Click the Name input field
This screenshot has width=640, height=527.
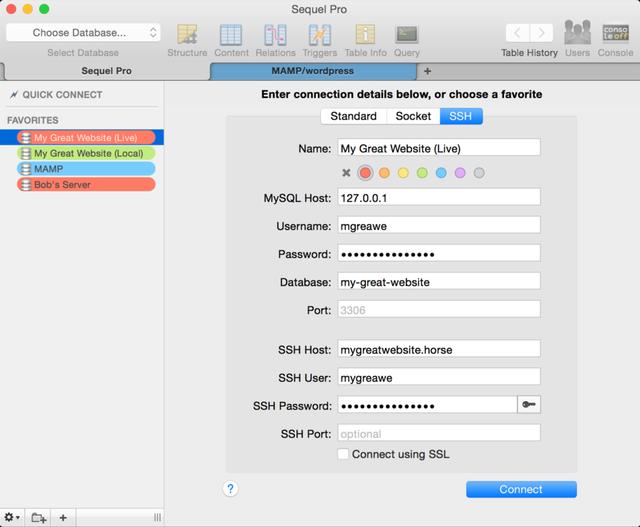click(x=439, y=148)
